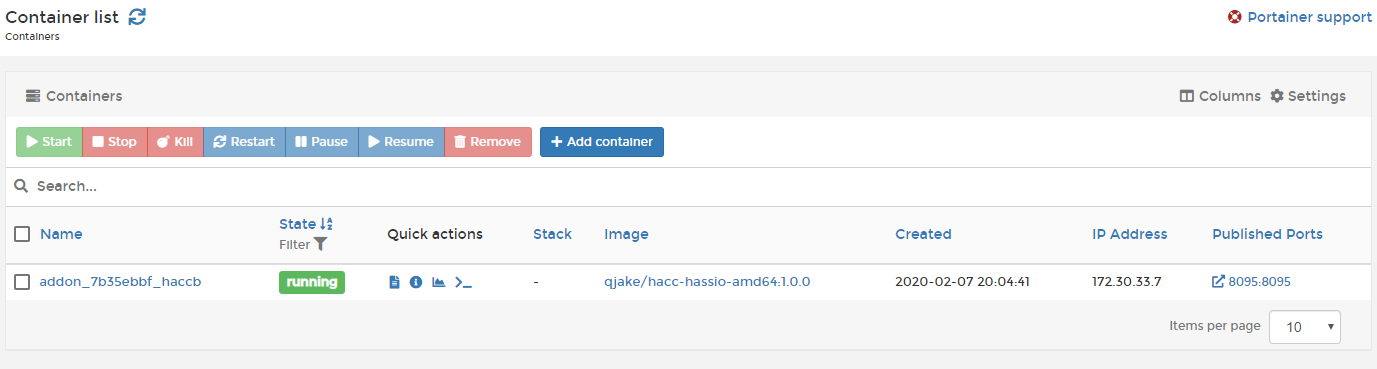Screen dimensions: 1377x369
Task: Sort by Created column header
Action: [923, 234]
